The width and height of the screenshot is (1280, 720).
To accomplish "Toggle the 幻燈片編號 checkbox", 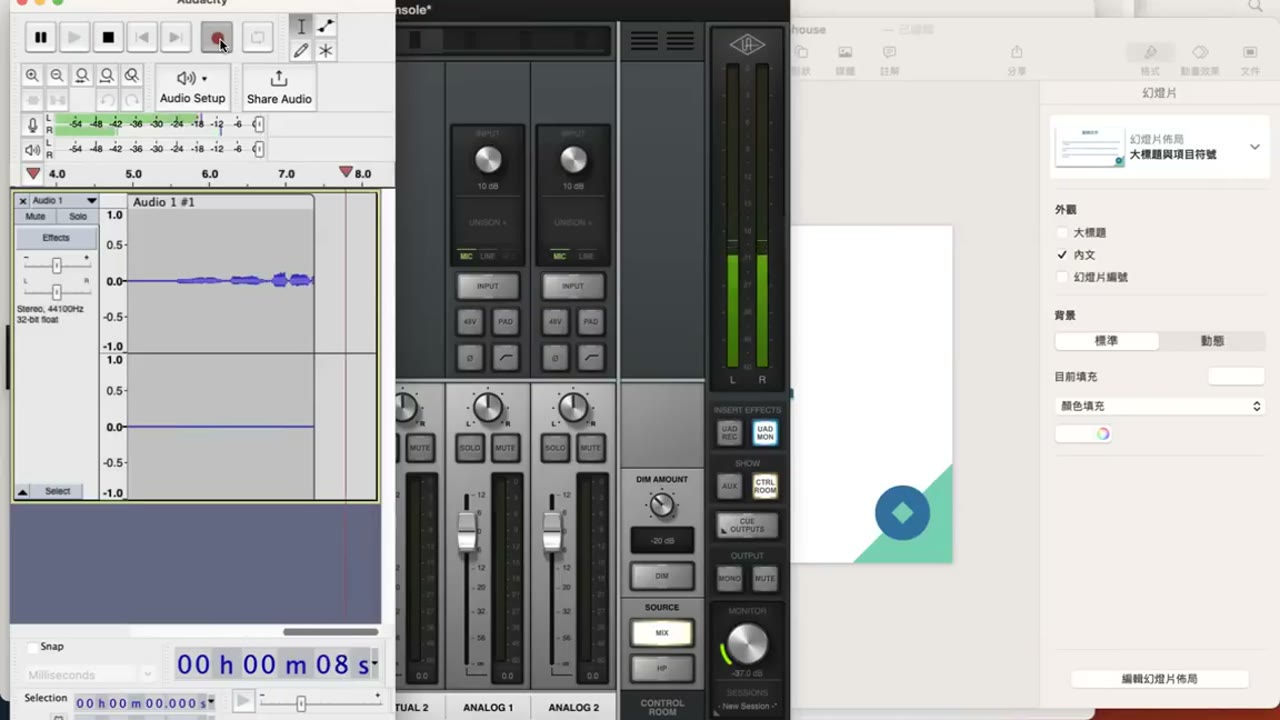I will click(1062, 277).
